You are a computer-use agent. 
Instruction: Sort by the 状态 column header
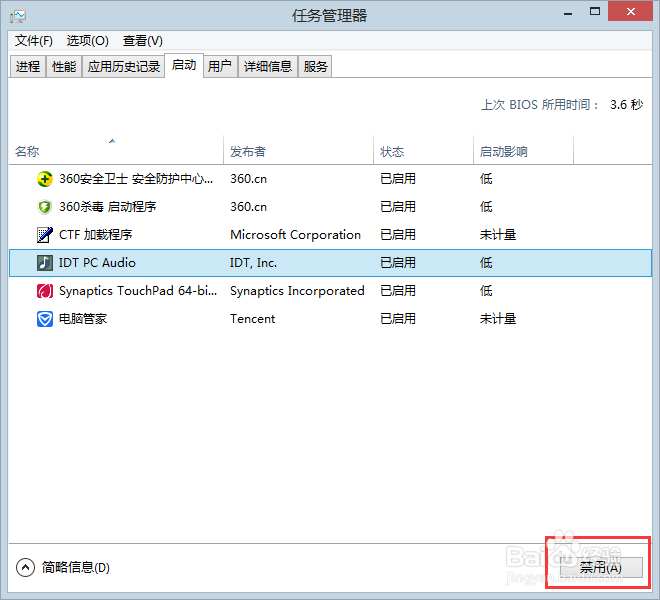pos(423,150)
